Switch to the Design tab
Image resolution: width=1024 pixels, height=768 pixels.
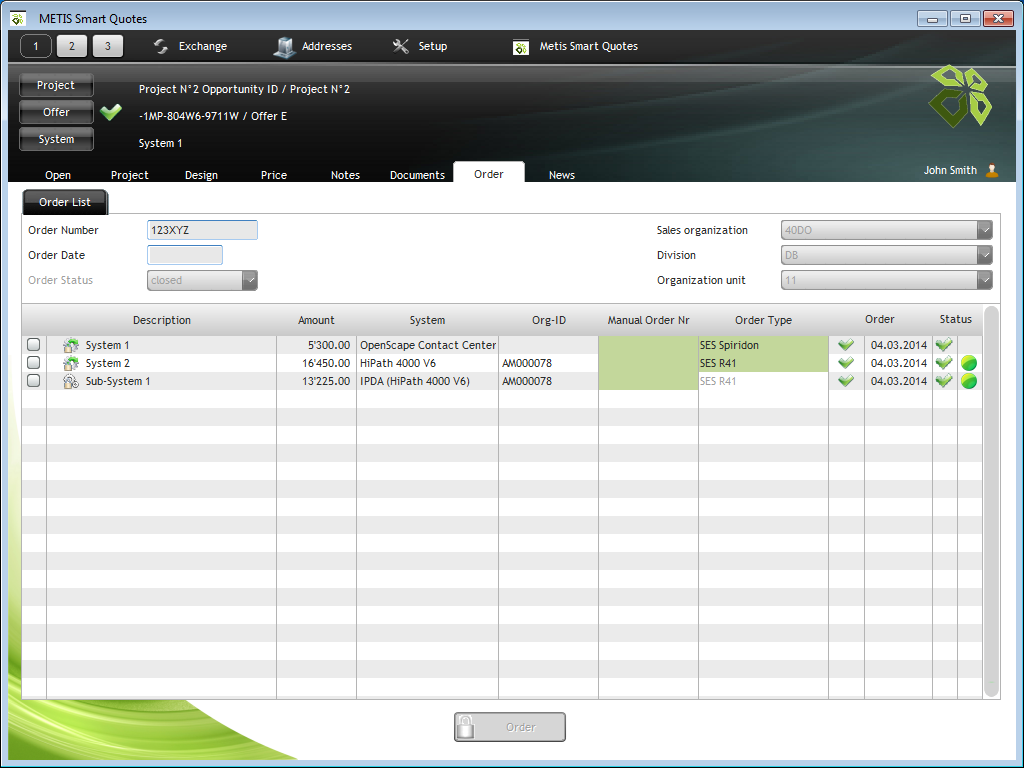tap(201, 175)
